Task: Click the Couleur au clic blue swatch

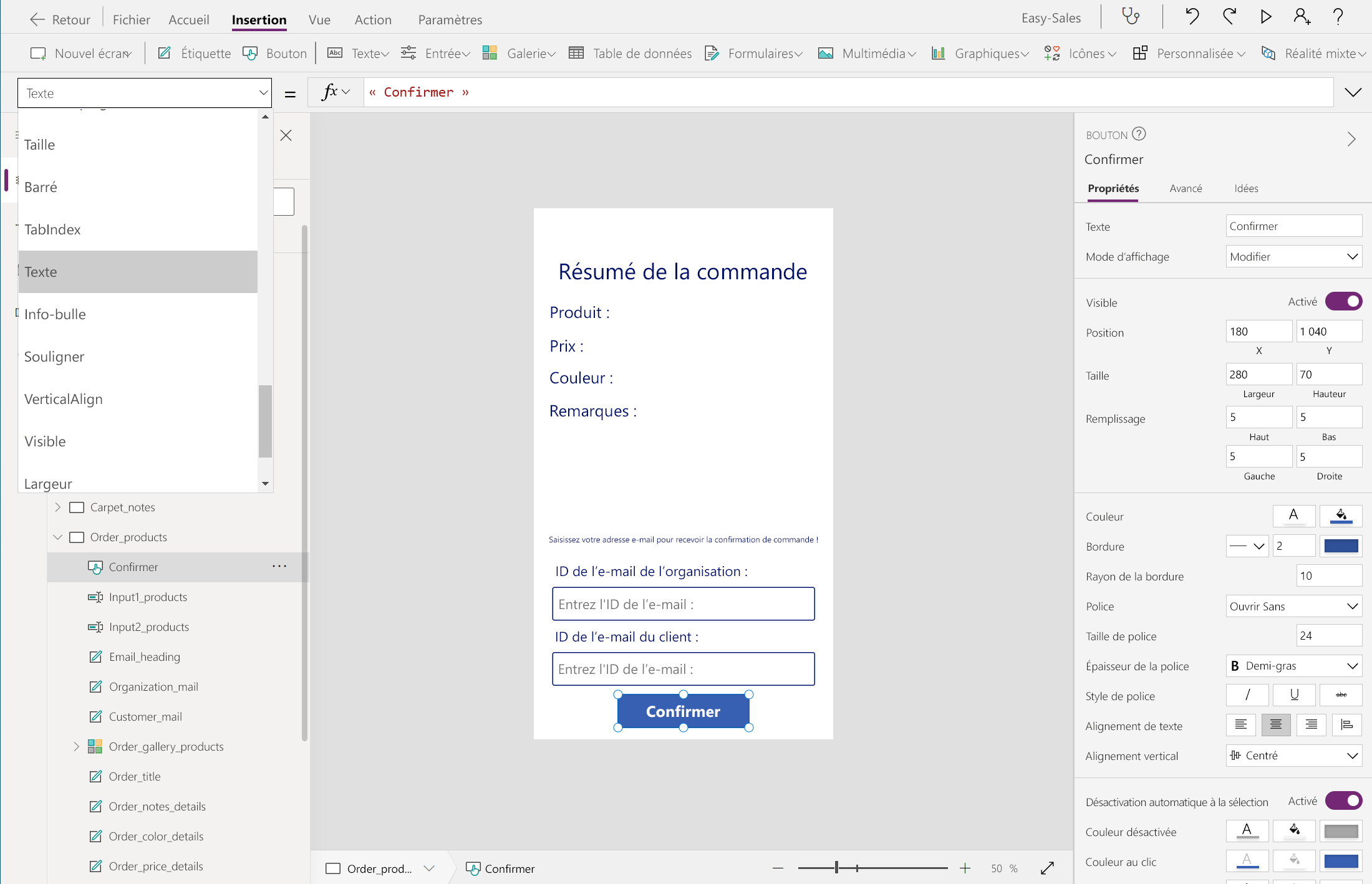Action: pos(1341,861)
